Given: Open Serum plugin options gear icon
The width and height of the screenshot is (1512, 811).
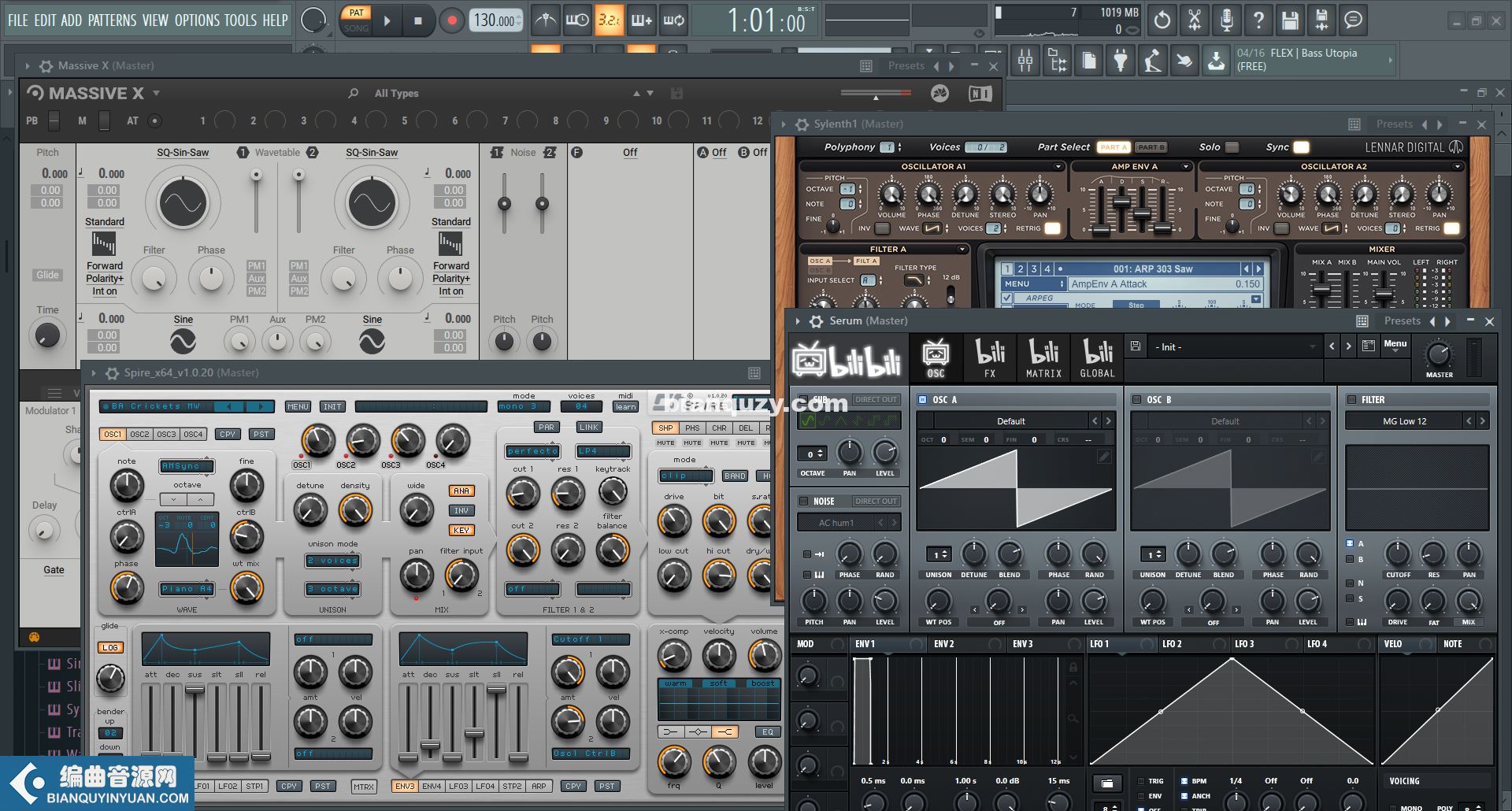Looking at the screenshot, I should tap(817, 321).
